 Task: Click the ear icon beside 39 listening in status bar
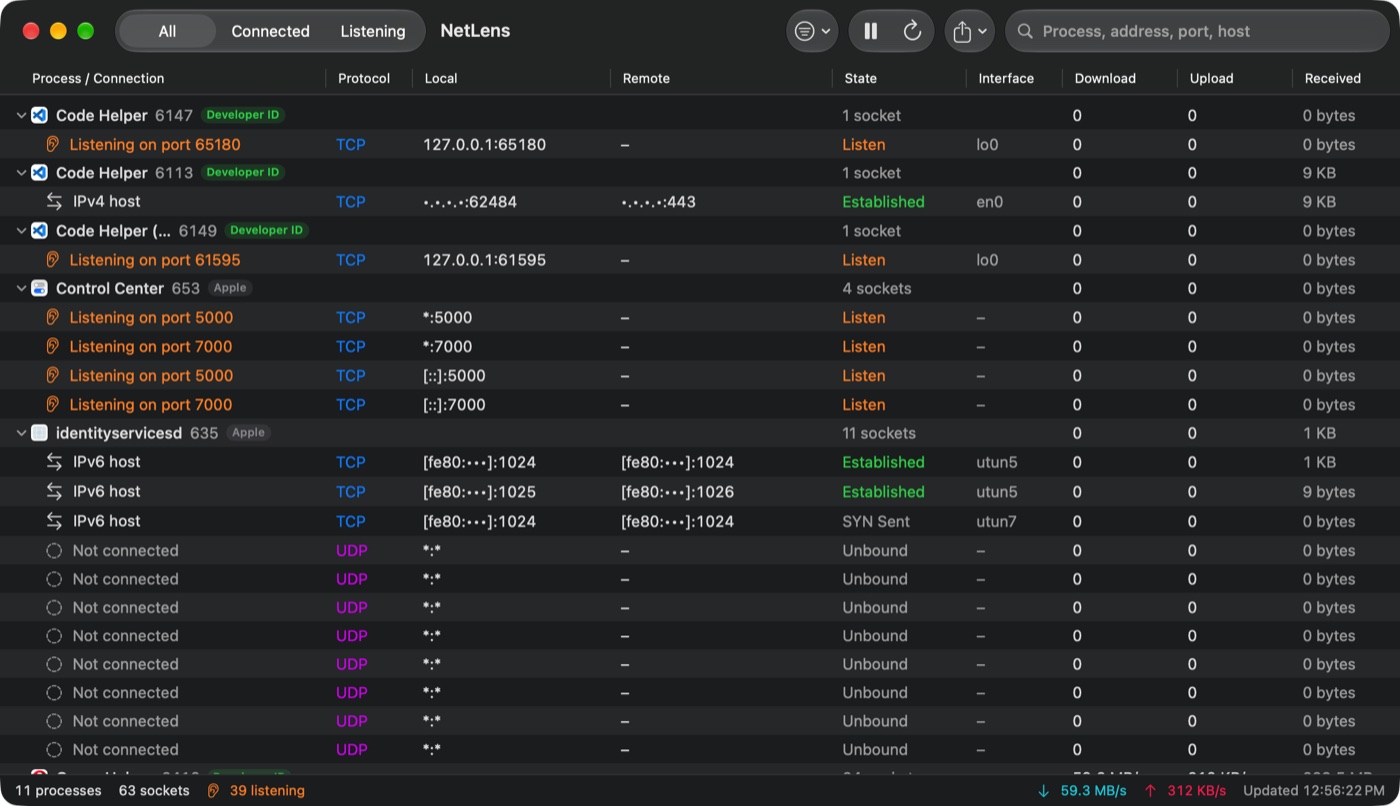(x=213, y=790)
